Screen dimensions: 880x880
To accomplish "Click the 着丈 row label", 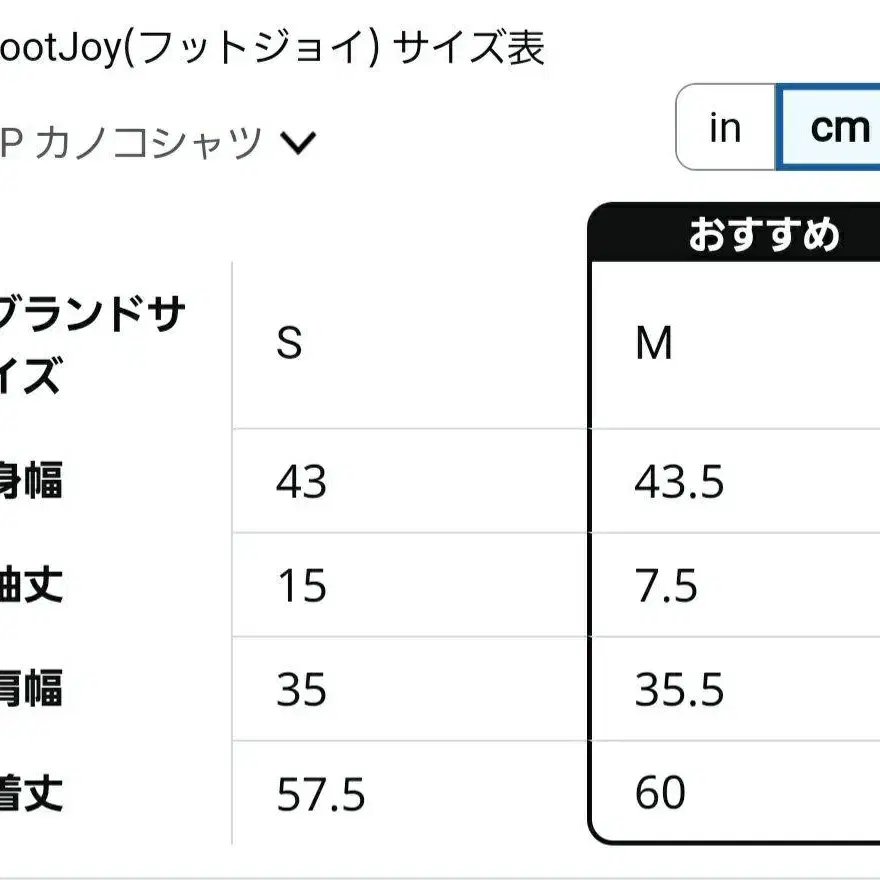I will pos(30,794).
